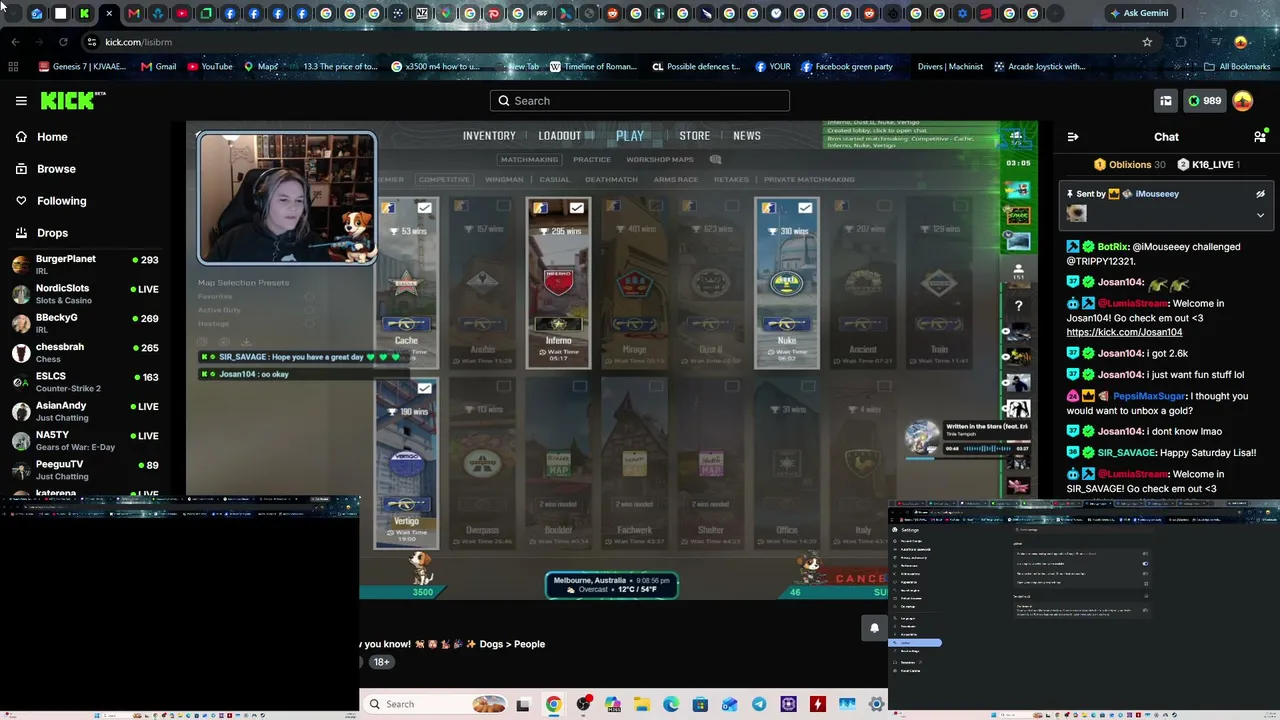
Task: Reload the page
Action: (x=63, y=42)
